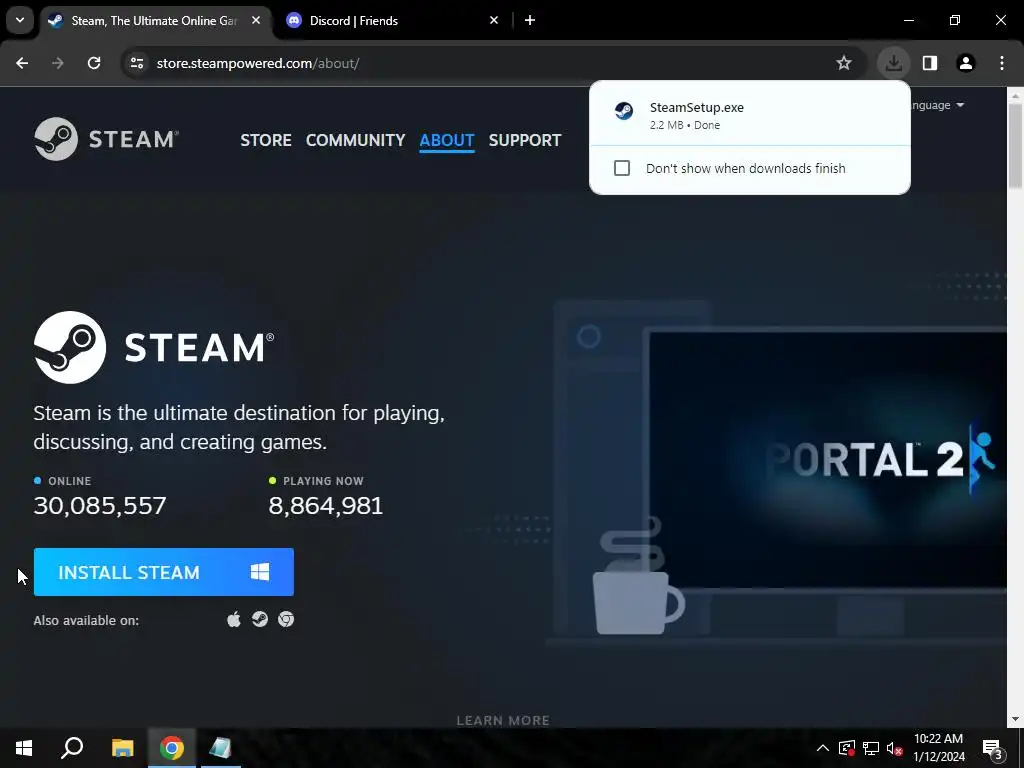This screenshot has width=1024, height=768.
Task: Close the Steam tab
Action: 256,20
